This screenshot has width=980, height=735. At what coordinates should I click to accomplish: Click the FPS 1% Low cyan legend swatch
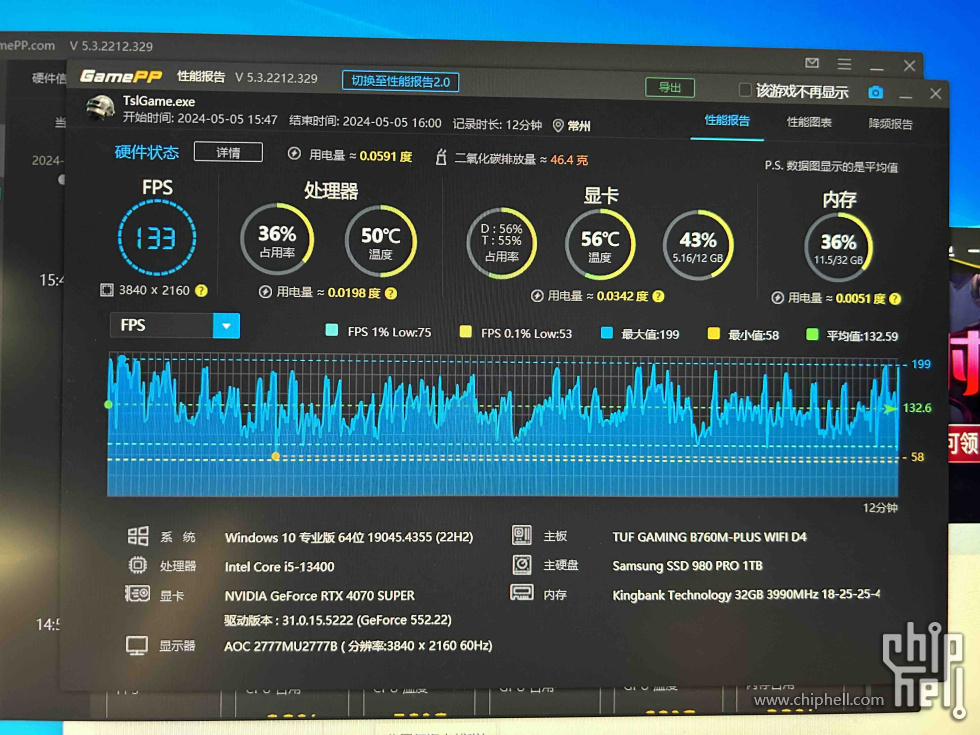pyautogui.click(x=332, y=330)
